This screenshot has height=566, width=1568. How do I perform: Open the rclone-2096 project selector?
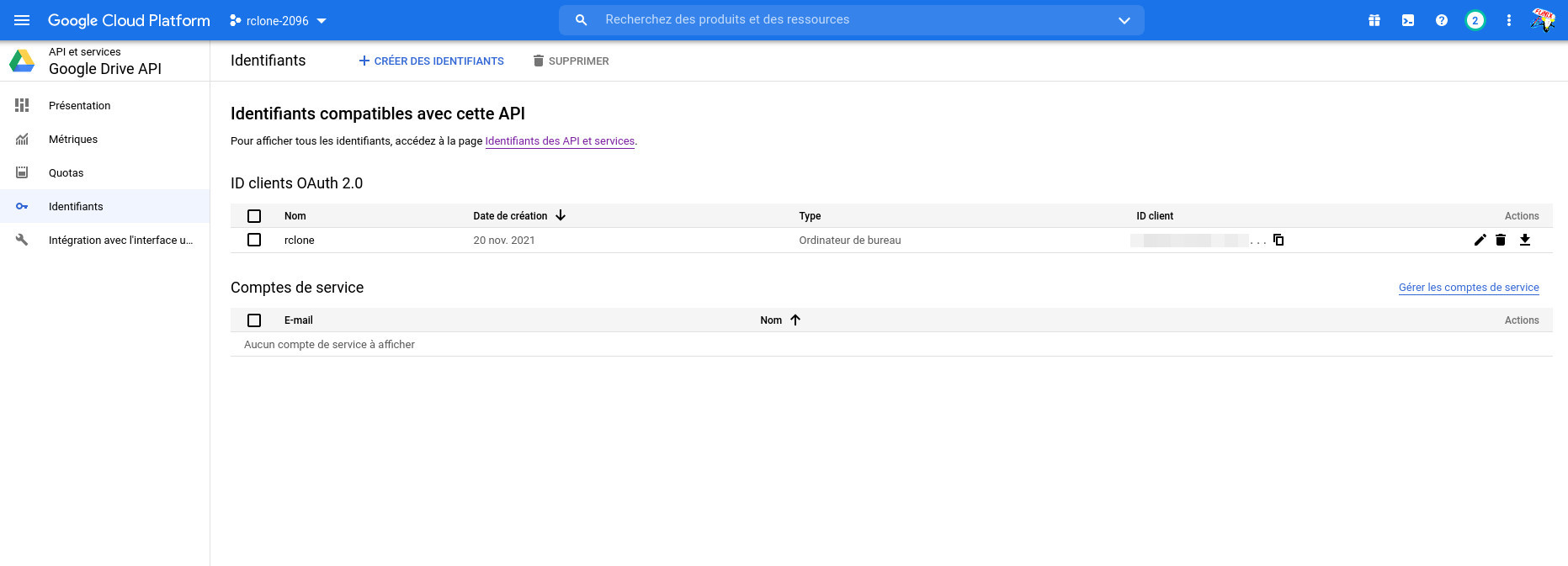click(278, 20)
